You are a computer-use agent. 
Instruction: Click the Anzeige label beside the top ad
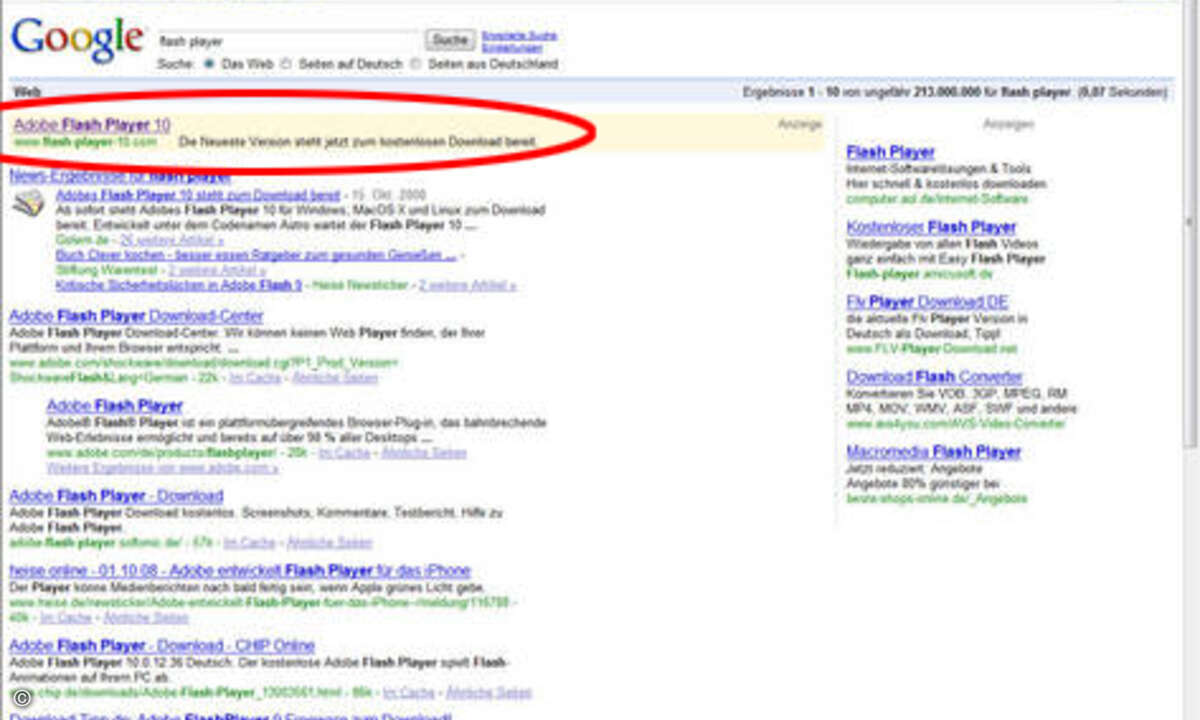click(x=799, y=125)
